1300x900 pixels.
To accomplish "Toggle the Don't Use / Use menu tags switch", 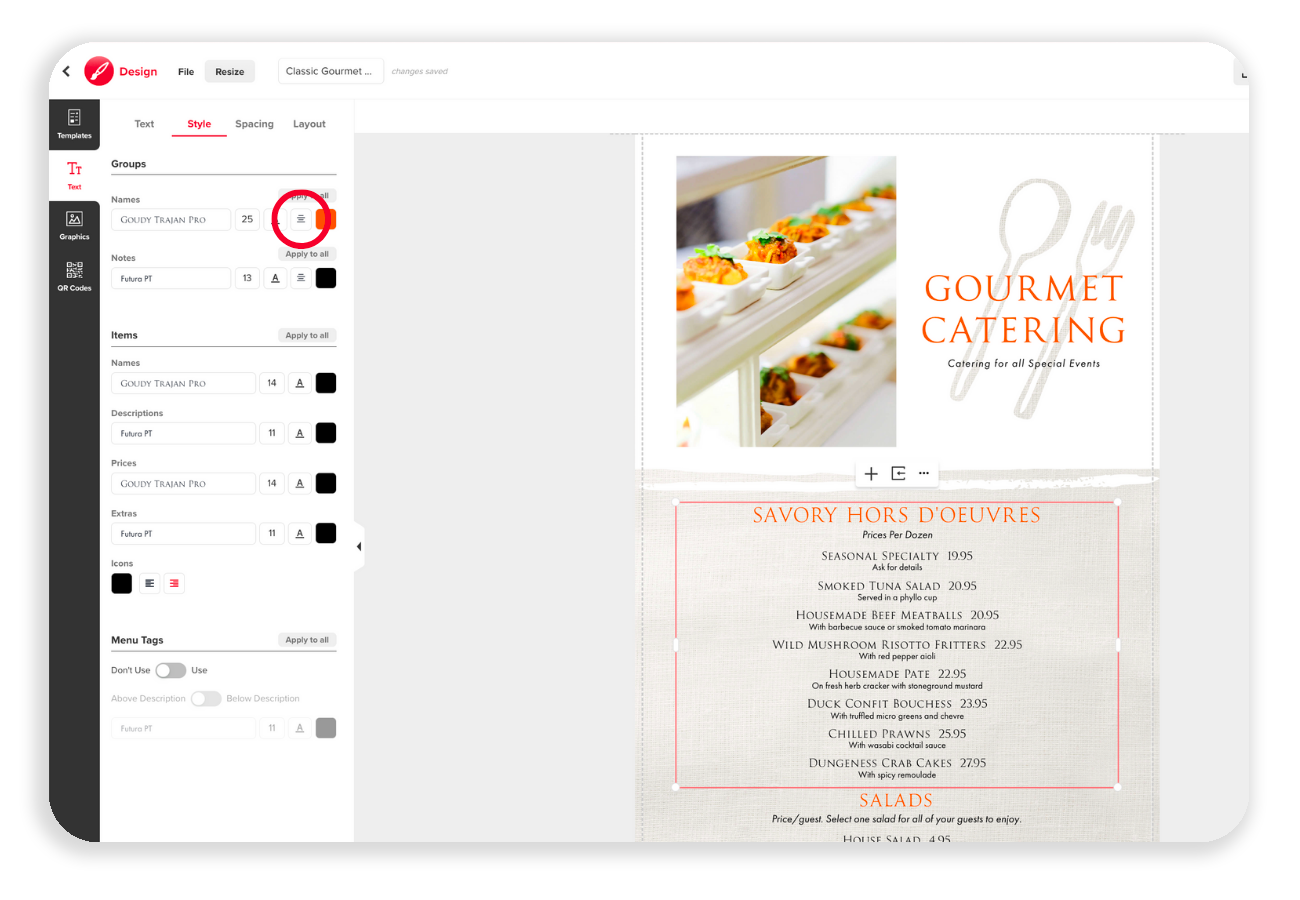I will [170, 670].
